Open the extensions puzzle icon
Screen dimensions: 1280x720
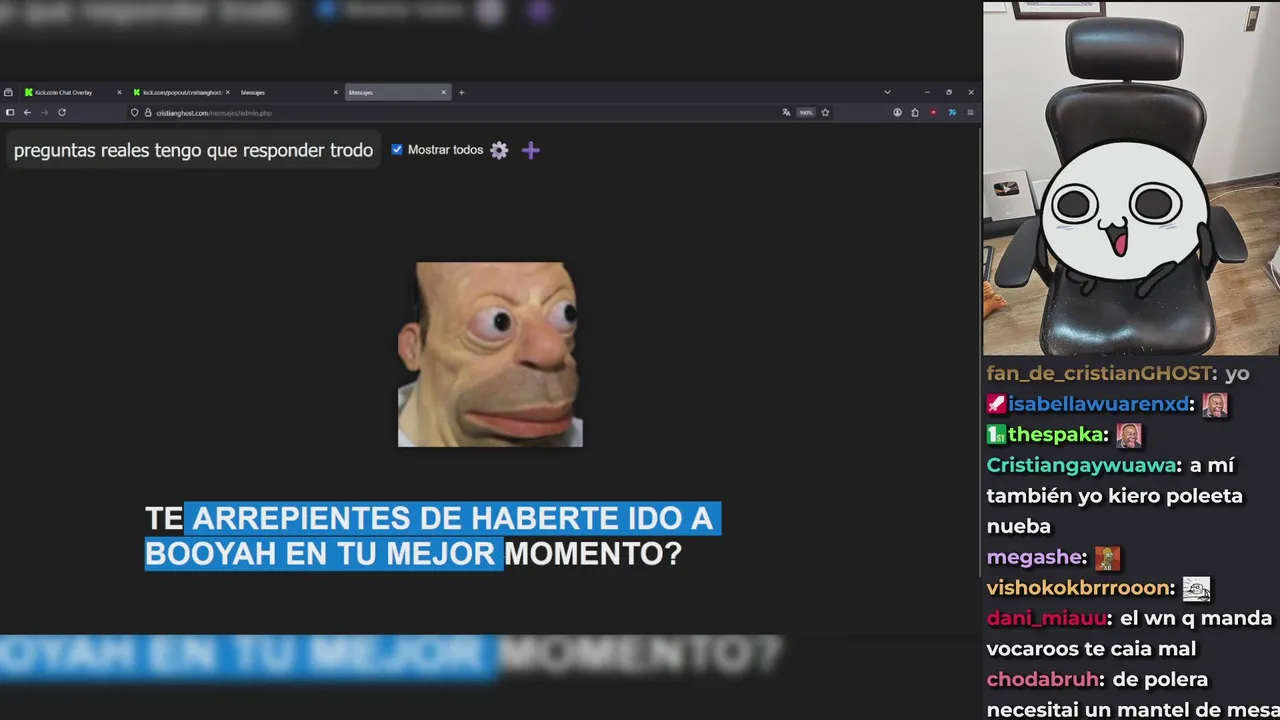[x=915, y=113]
